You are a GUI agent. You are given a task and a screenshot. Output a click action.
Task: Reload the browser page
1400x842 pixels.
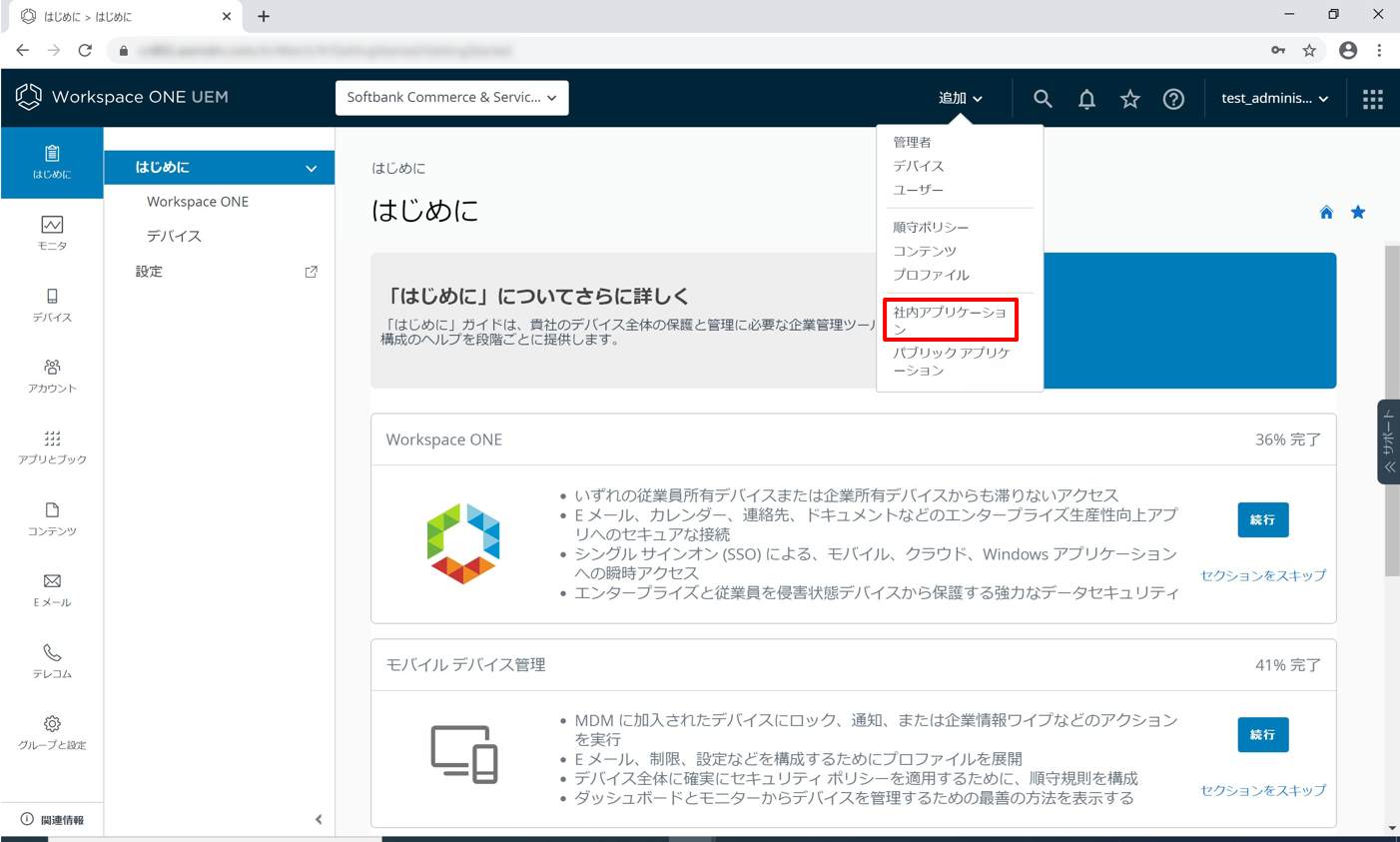(85, 50)
